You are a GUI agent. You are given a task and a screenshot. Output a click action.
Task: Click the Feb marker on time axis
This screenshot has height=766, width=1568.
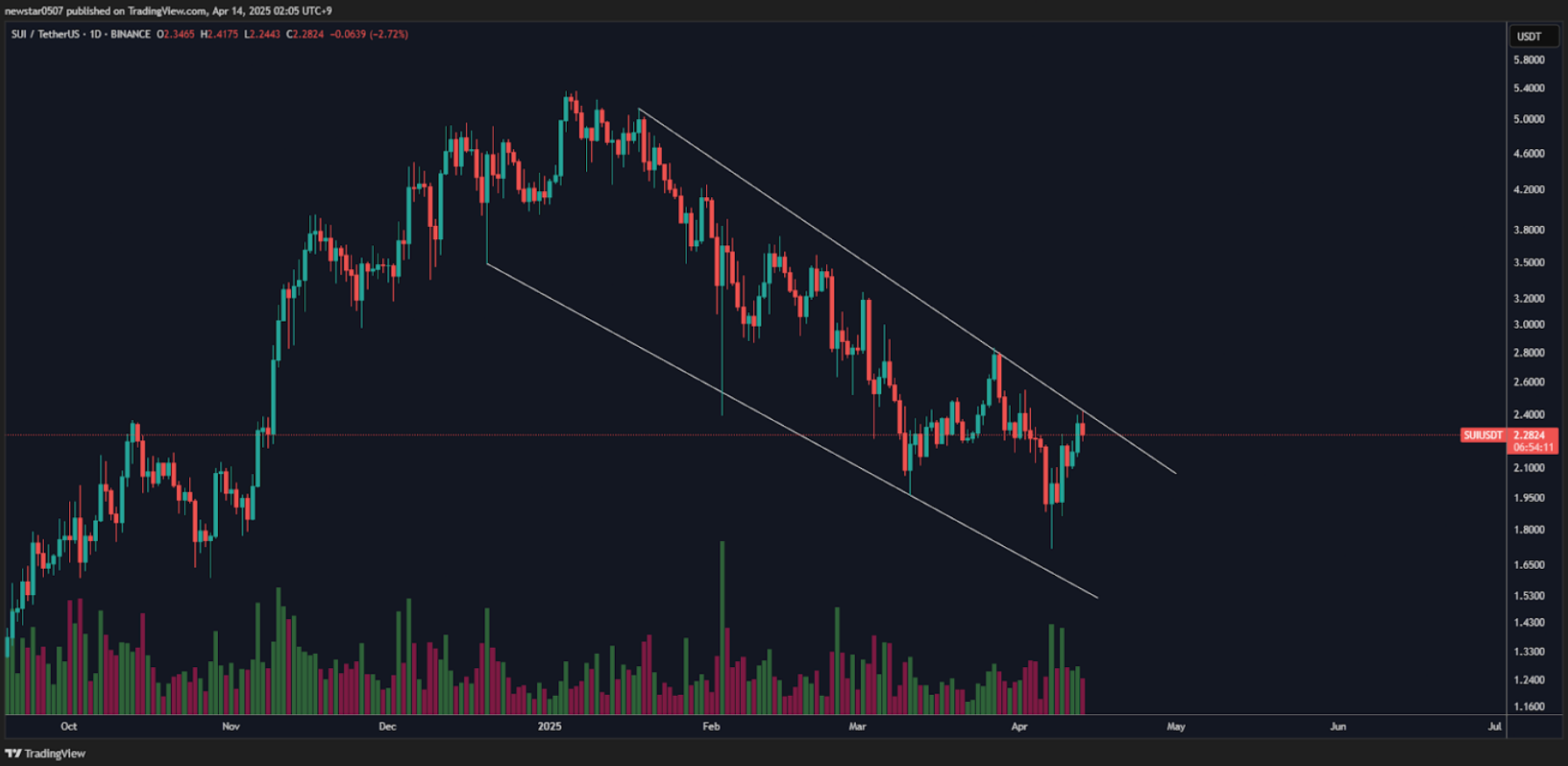click(x=710, y=727)
